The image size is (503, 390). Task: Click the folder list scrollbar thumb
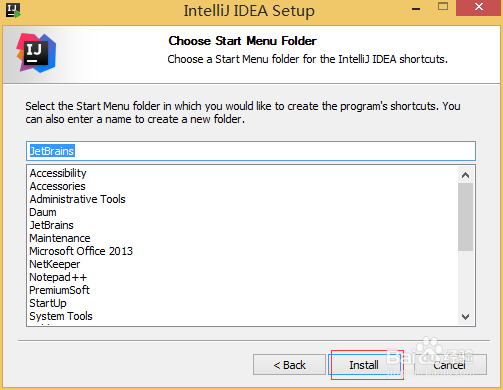click(465, 217)
